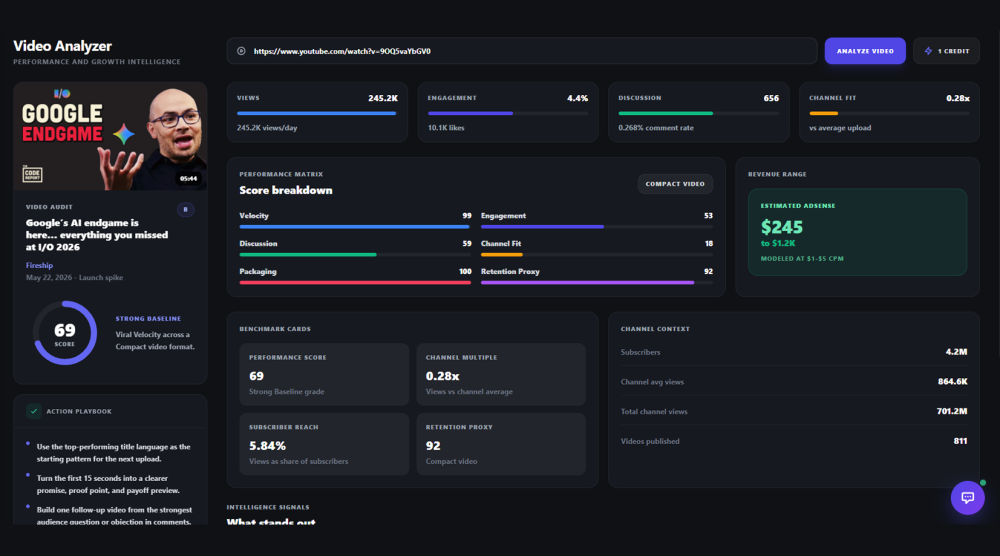This screenshot has width=1000, height=556.
Task: Click the circular 69 score gauge
Action: pos(64,333)
